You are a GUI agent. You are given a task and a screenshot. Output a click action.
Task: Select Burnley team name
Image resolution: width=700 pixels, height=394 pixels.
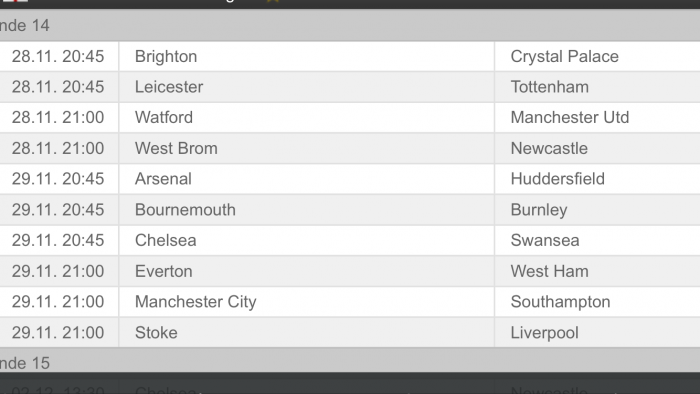click(x=539, y=210)
